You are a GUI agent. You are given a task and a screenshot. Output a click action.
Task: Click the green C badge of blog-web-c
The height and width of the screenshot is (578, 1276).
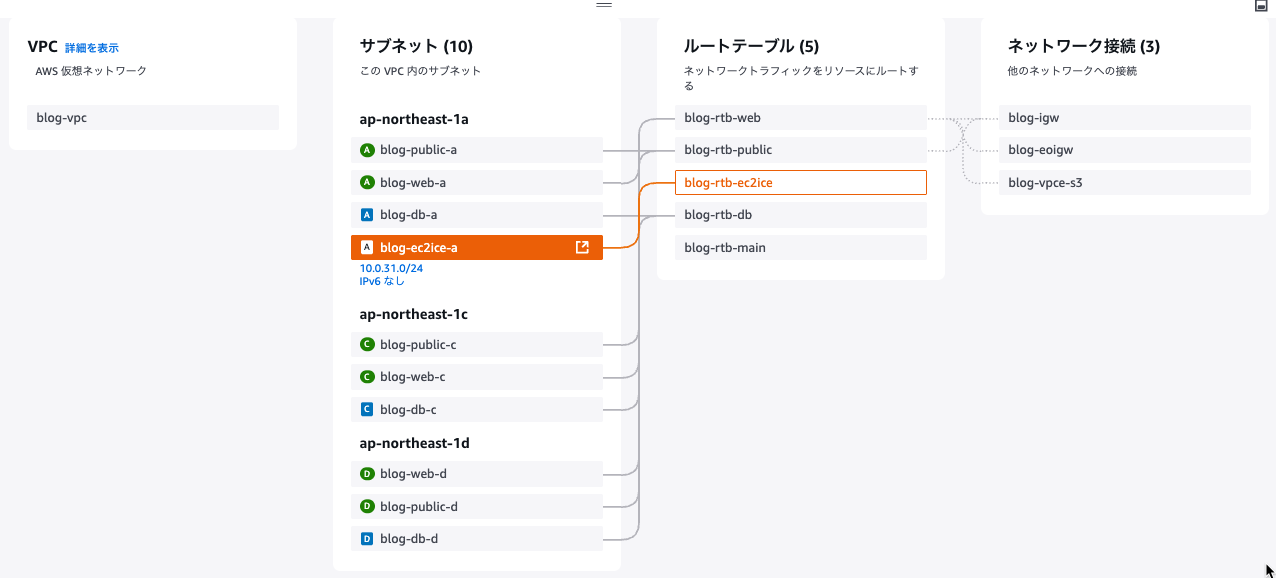click(x=367, y=377)
